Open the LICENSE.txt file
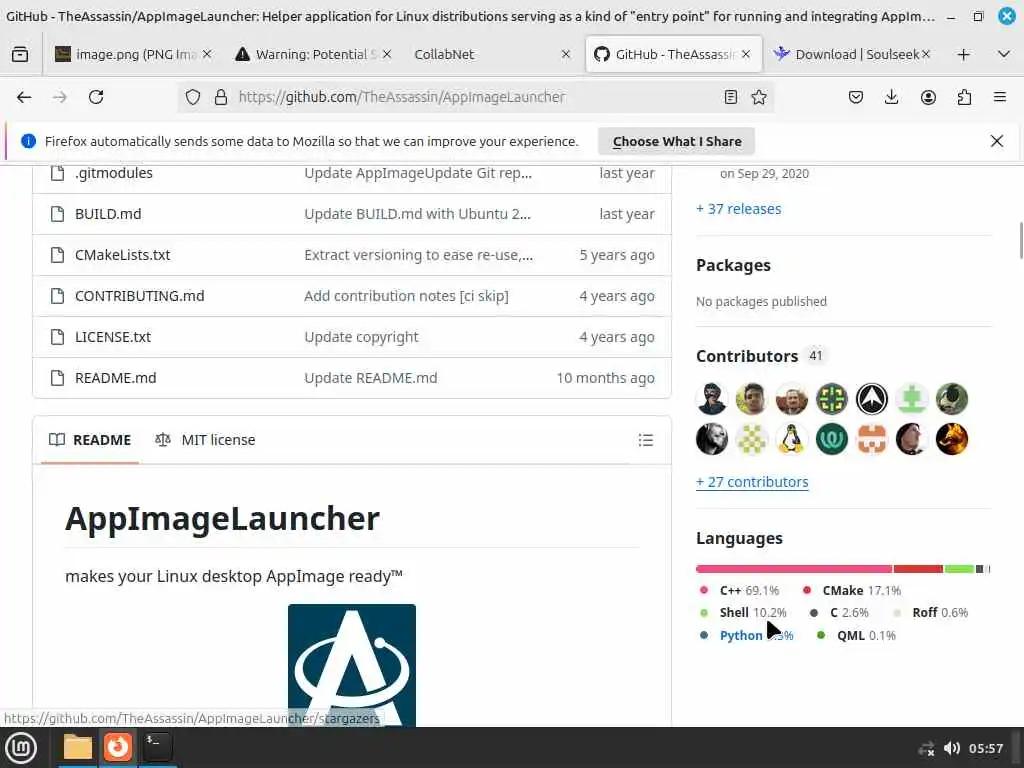This screenshot has height=768, width=1024. point(113,337)
